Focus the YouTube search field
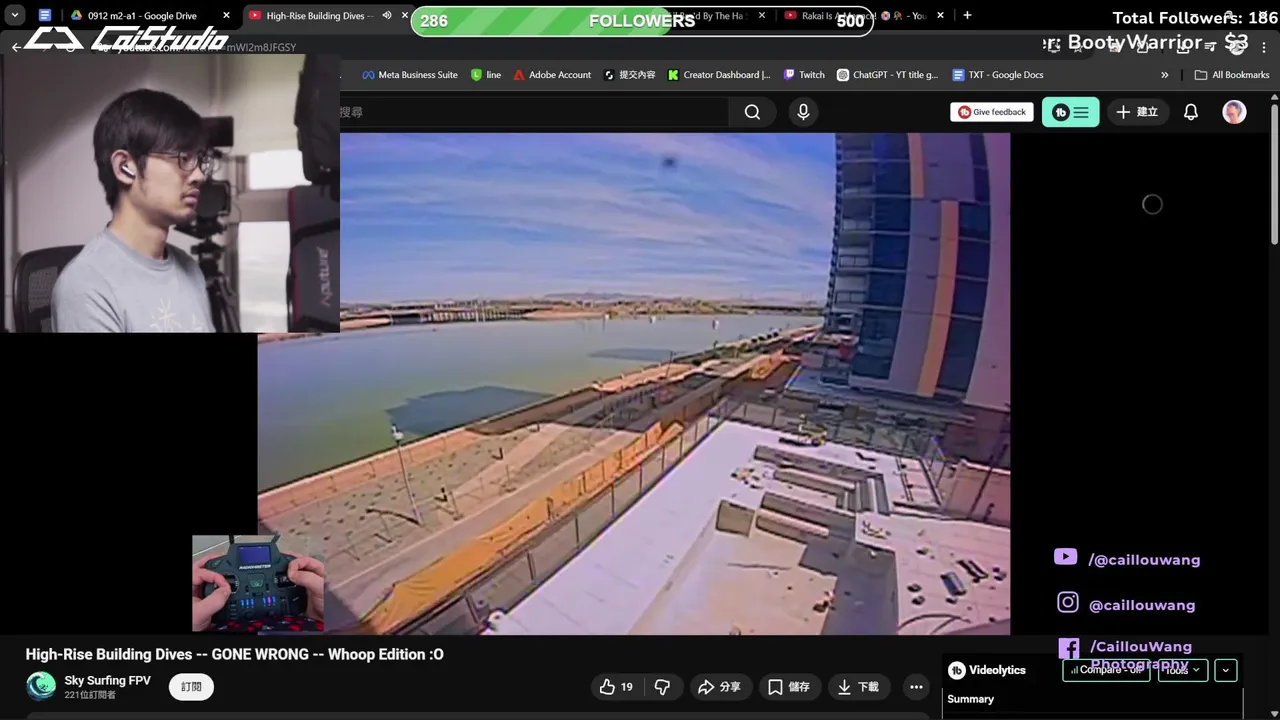Viewport: 1280px width, 720px height. coord(534,112)
